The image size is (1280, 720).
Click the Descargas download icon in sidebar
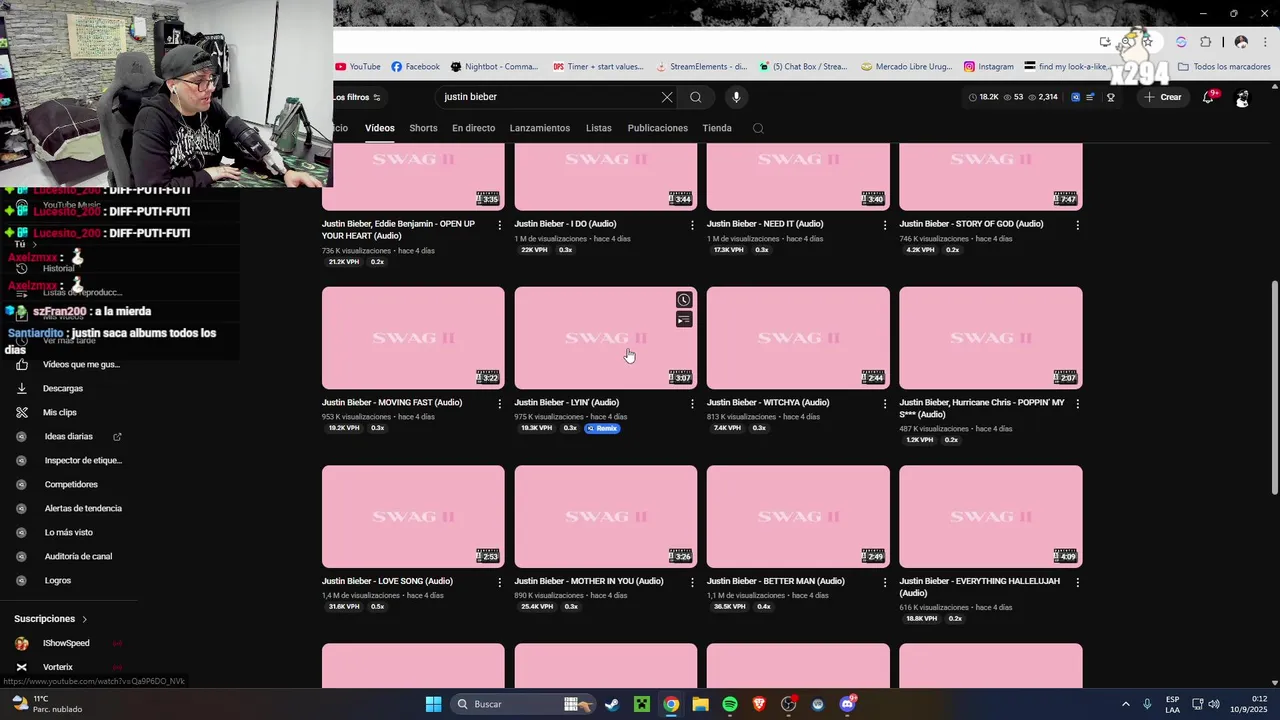tap(22, 388)
